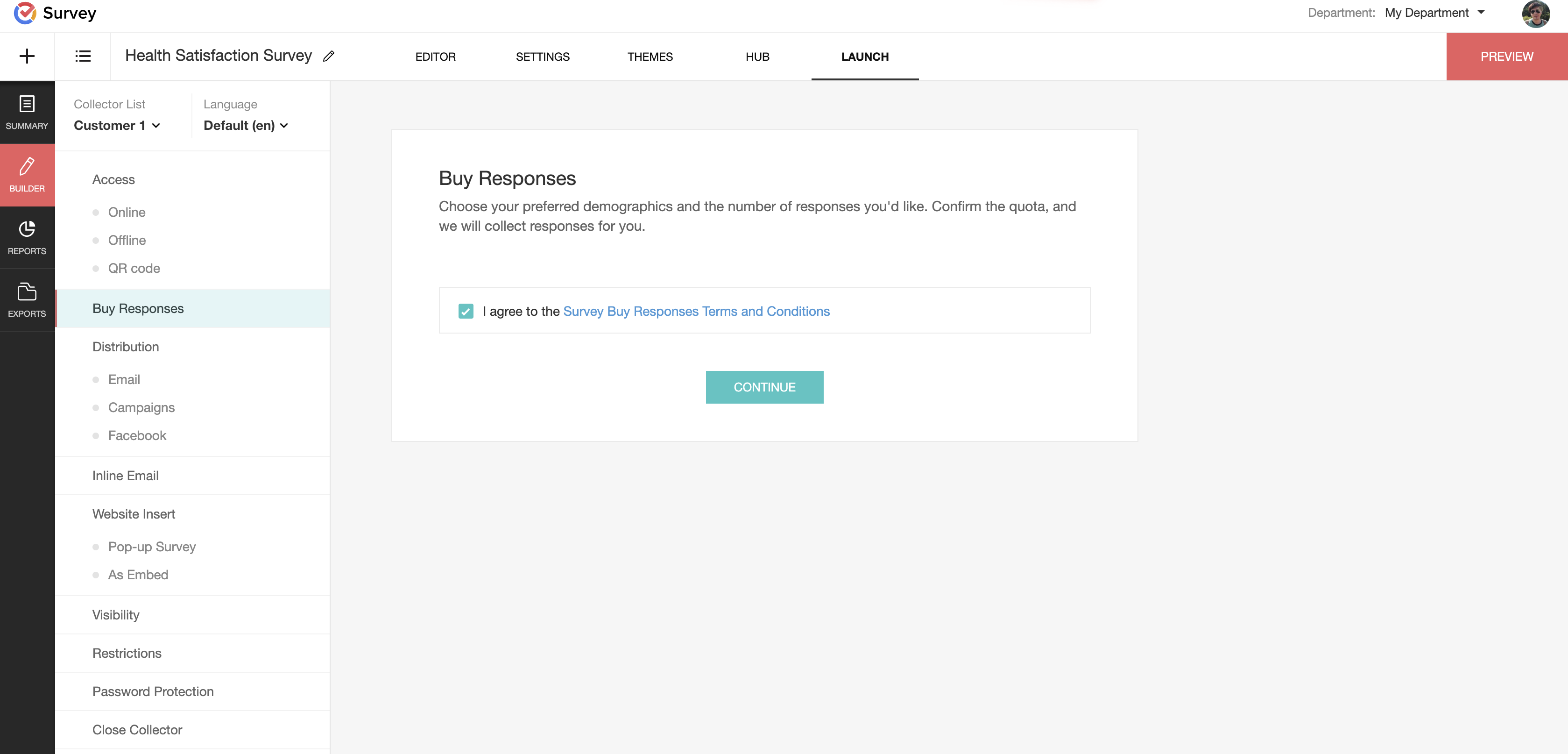Open Password Protection settings item
This screenshot has width=1568, height=754.
click(x=153, y=691)
